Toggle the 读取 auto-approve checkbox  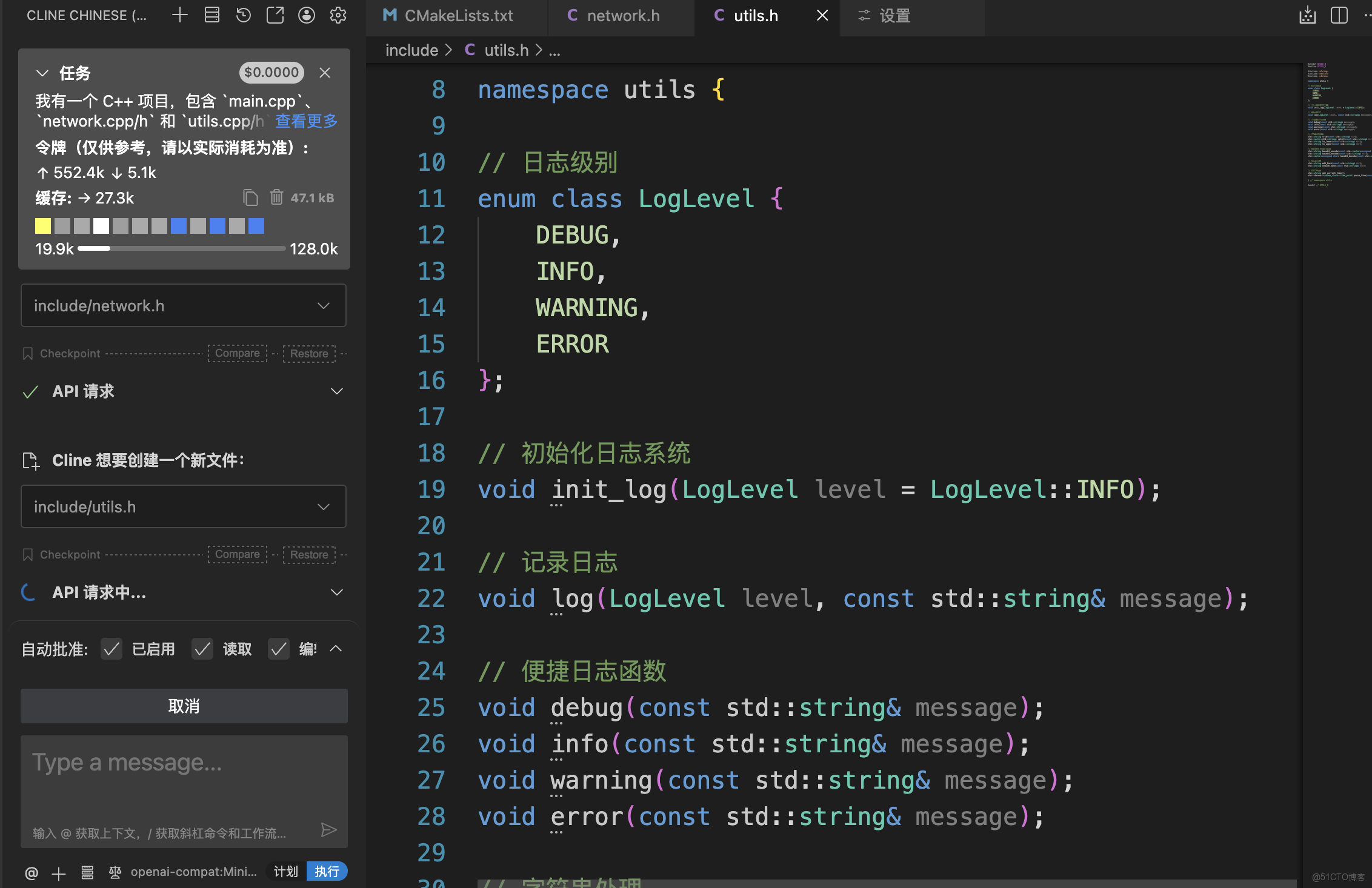(x=202, y=649)
